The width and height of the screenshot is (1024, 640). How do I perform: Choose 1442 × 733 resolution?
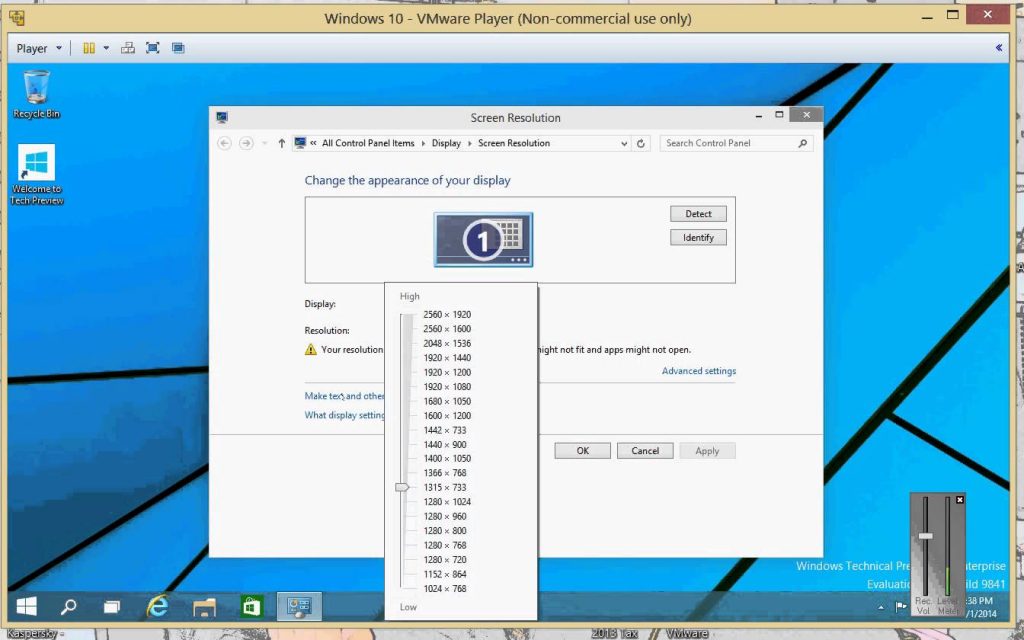(x=445, y=430)
